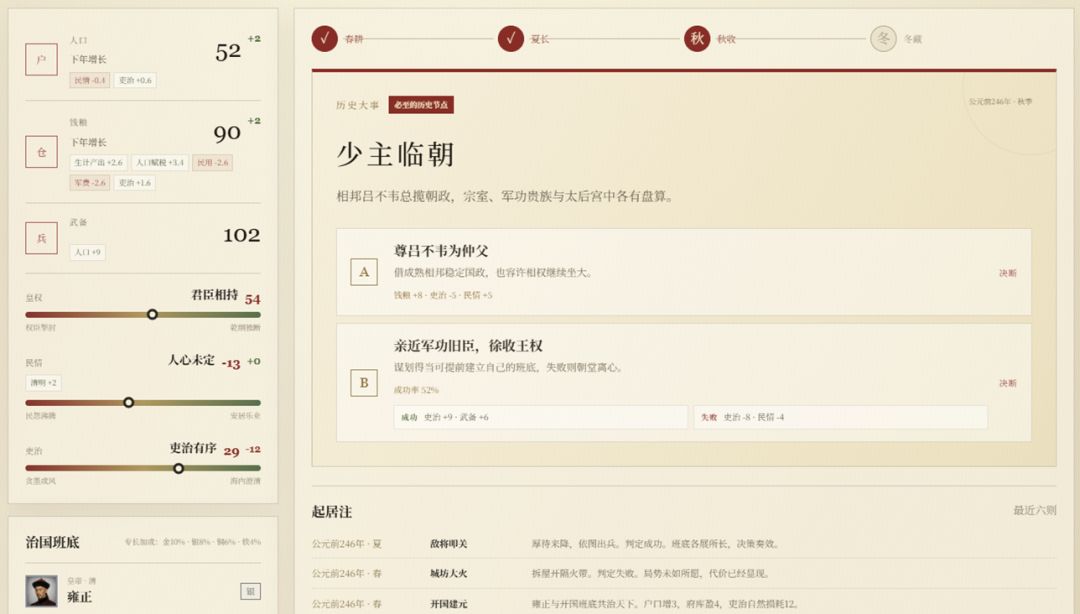This screenshot has width=1080, height=614.
Task: Click the 仓 granary icon box
Action: click(x=41, y=152)
